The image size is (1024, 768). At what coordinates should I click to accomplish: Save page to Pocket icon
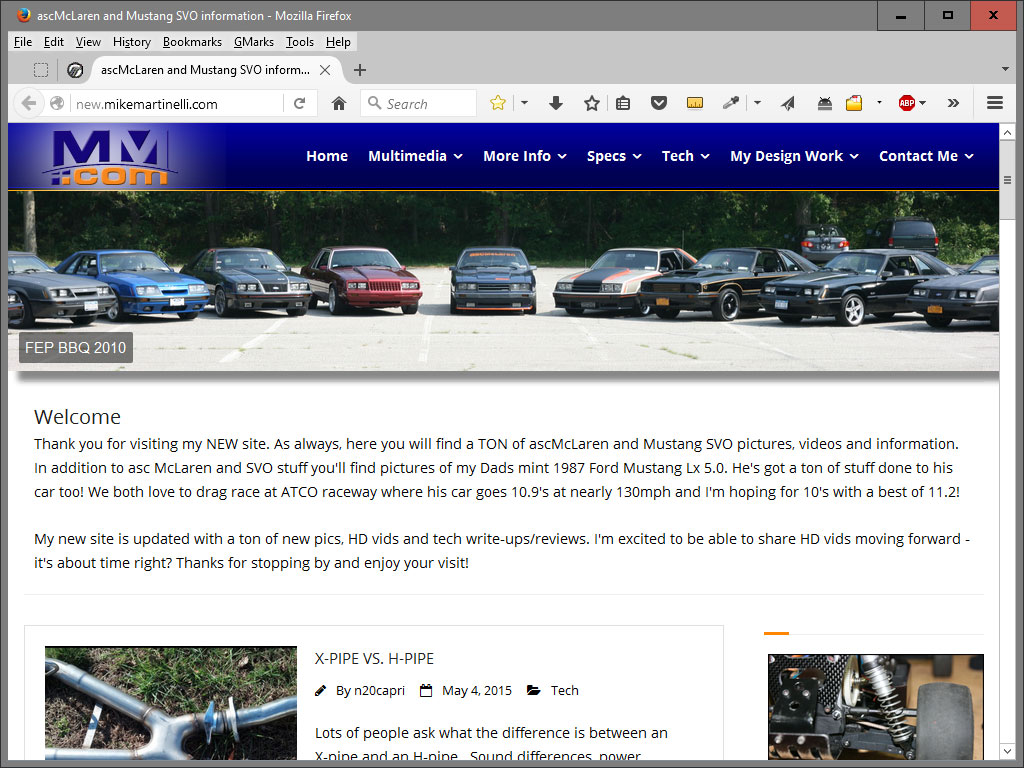pos(659,103)
